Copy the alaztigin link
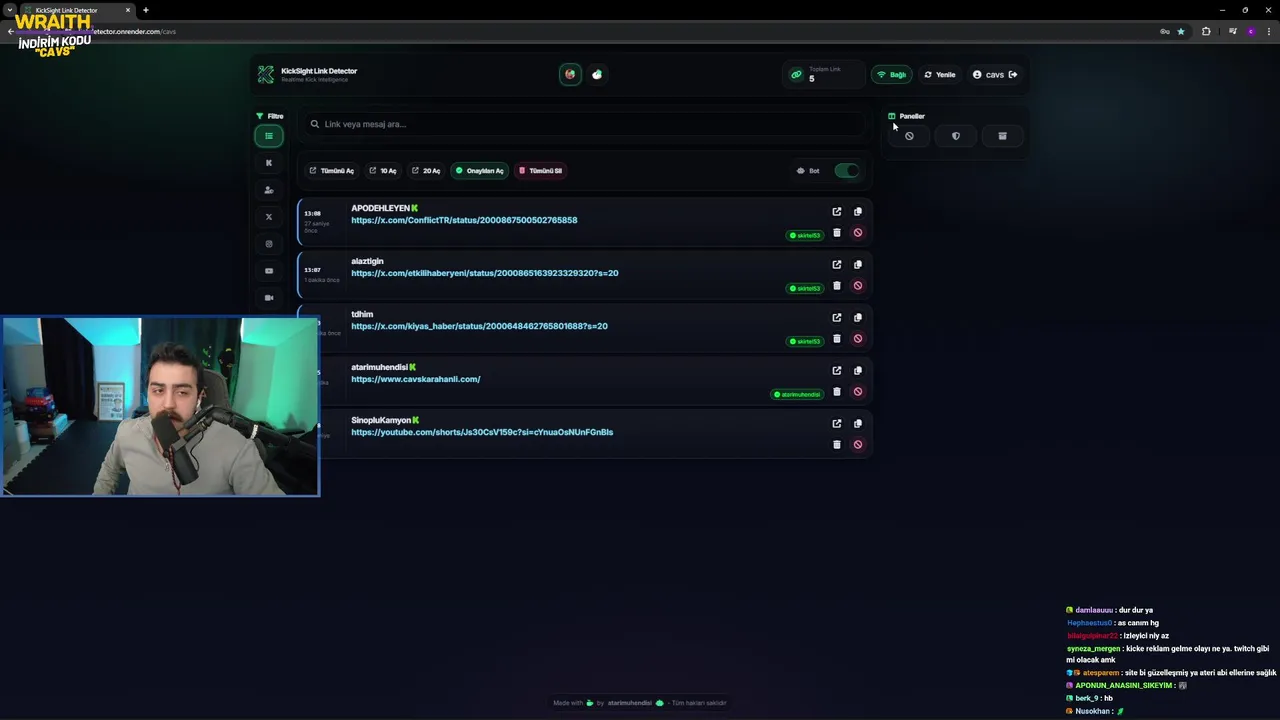Image resolution: width=1280 pixels, height=720 pixels. pyautogui.click(x=858, y=265)
